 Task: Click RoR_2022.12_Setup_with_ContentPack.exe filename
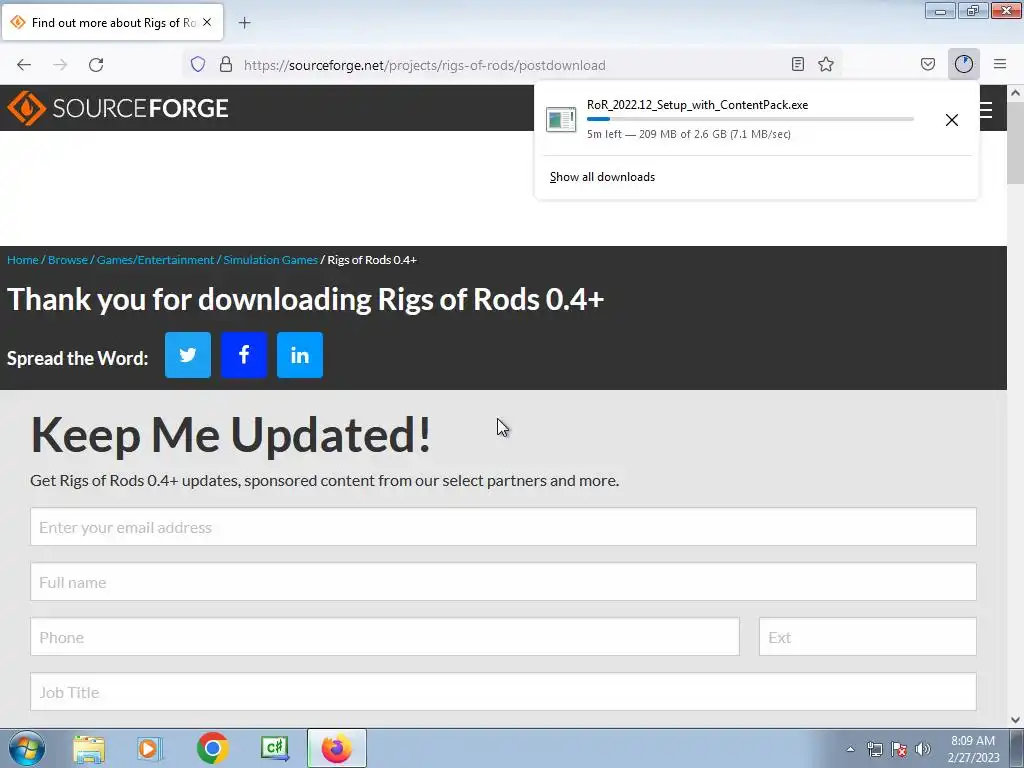click(697, 104)
